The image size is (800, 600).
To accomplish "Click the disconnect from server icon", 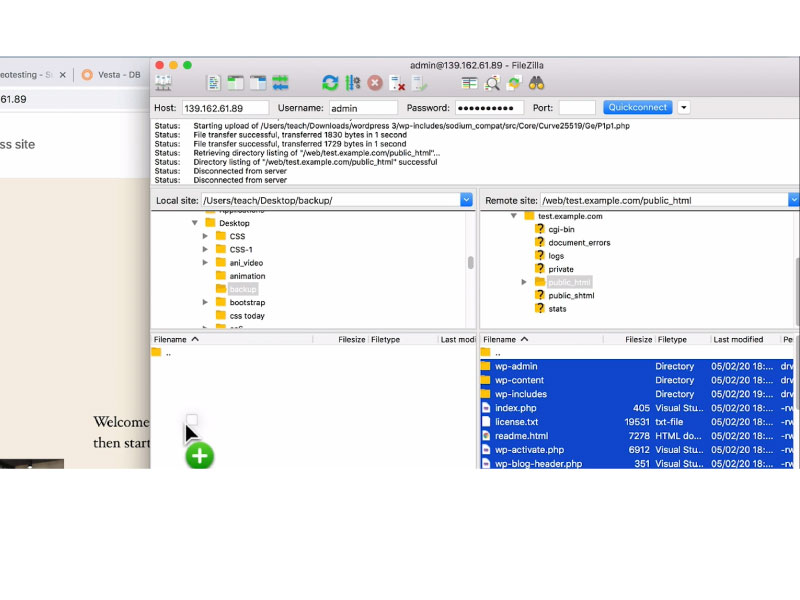I will (397, 83).
